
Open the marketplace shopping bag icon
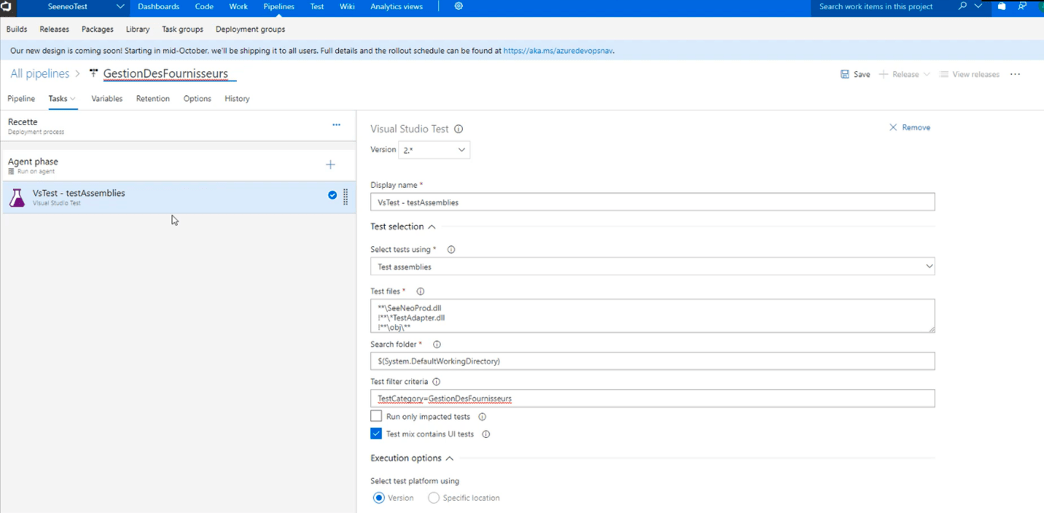coord(1001,6)
